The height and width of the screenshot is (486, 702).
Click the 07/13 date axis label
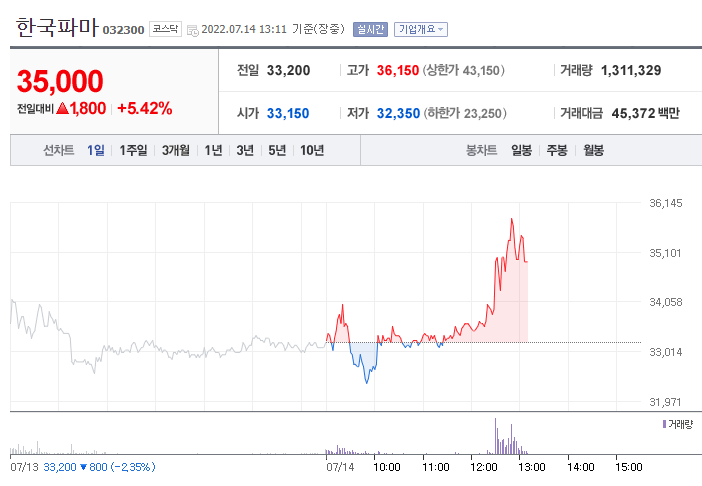[x=25, y=467]
